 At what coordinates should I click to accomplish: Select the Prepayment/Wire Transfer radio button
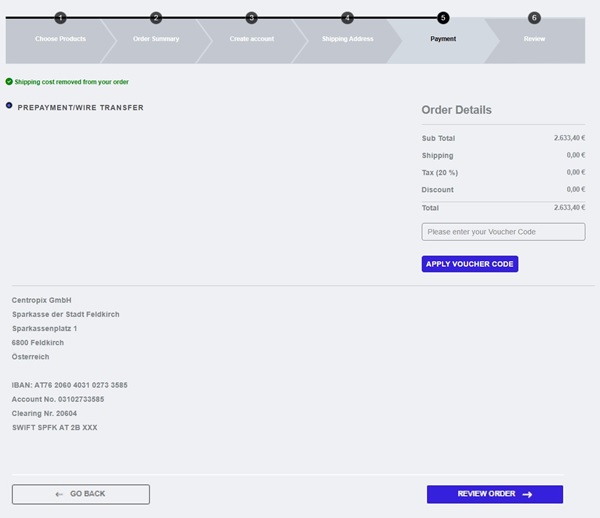pos(9,105)
